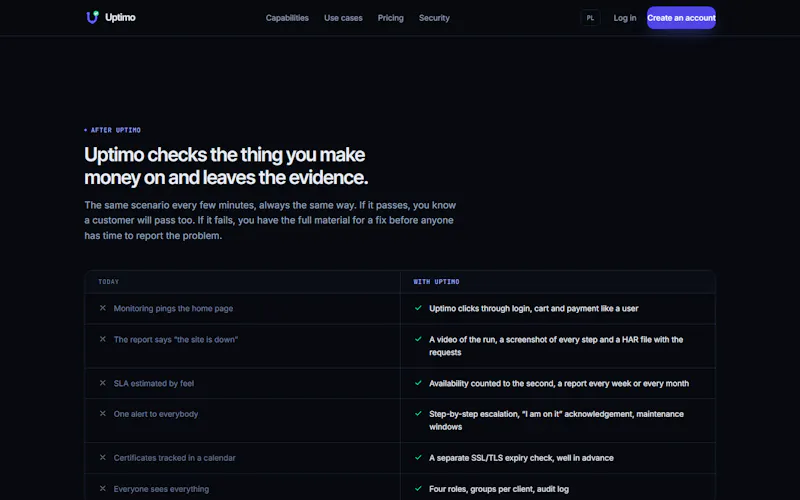Click the Uptimo brand name text

tap(120, 17)
